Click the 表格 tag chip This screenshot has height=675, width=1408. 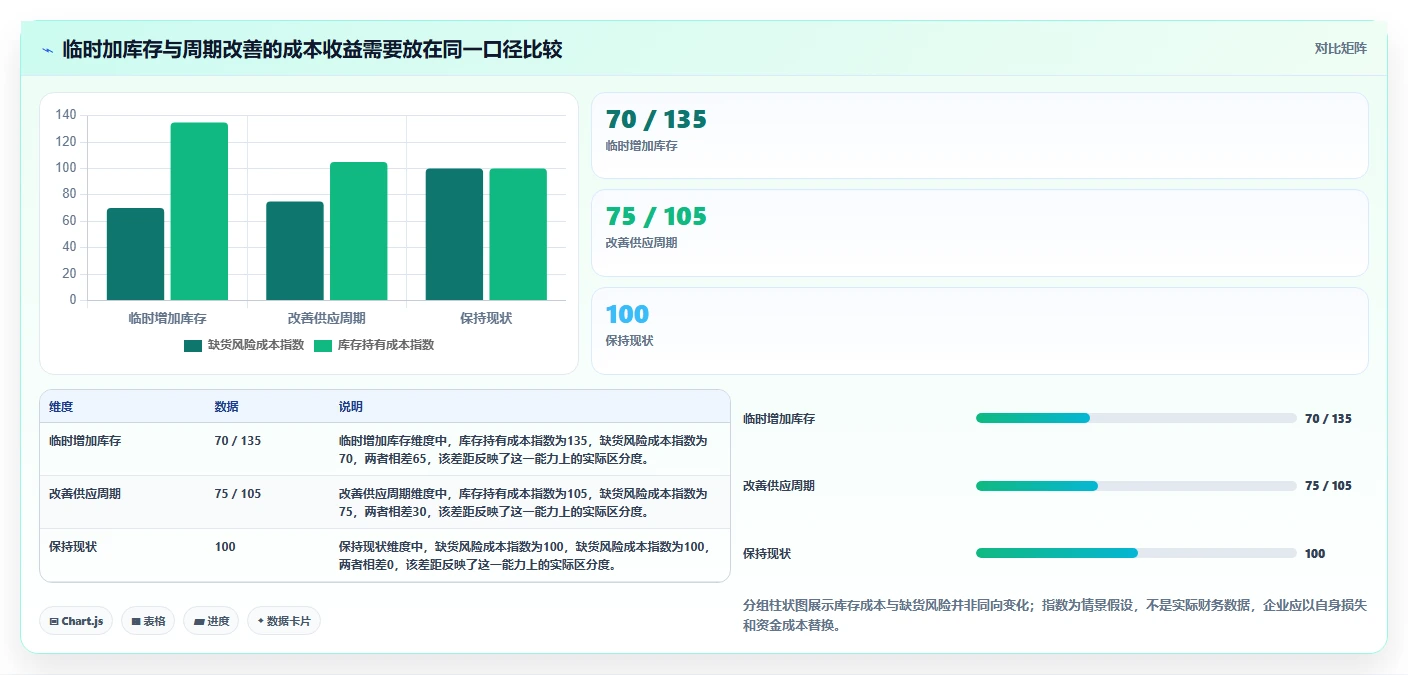(x=148, y=621)
